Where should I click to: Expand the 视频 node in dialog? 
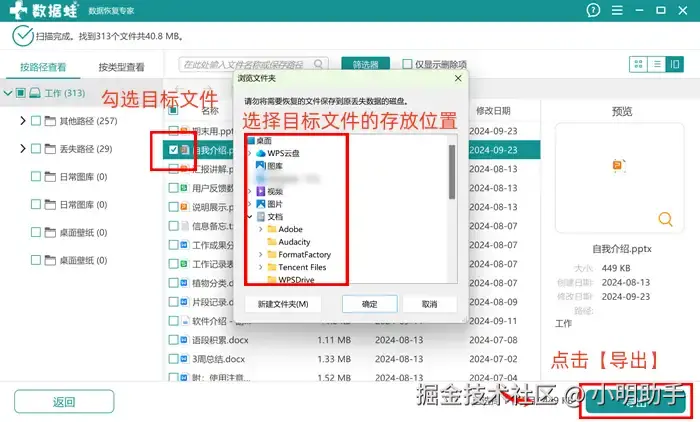pyautogui.click(x=250, y=192)
